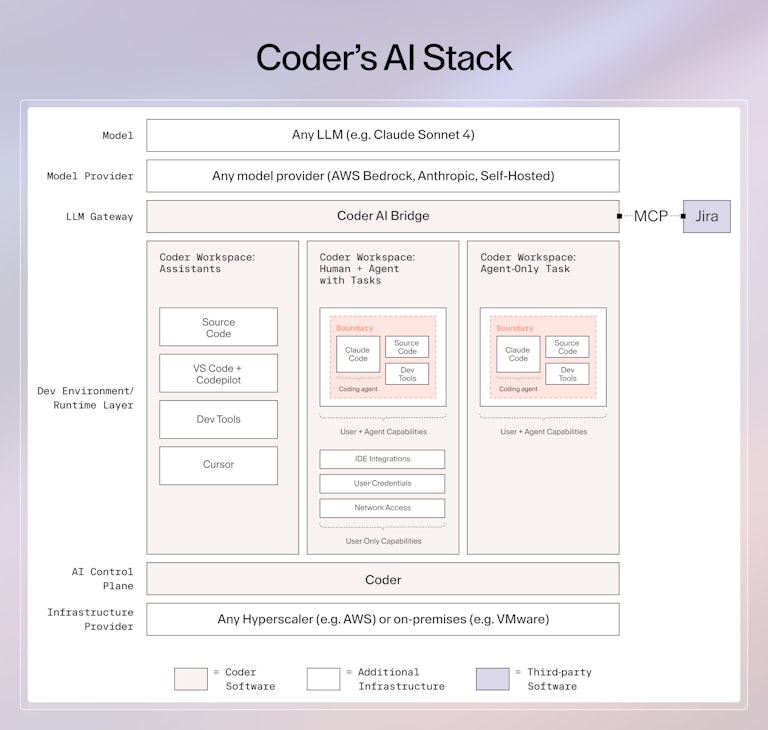Click the 'Any model provider' box
The width and height of the screenshot is (768, 730).
coord(383,176)
